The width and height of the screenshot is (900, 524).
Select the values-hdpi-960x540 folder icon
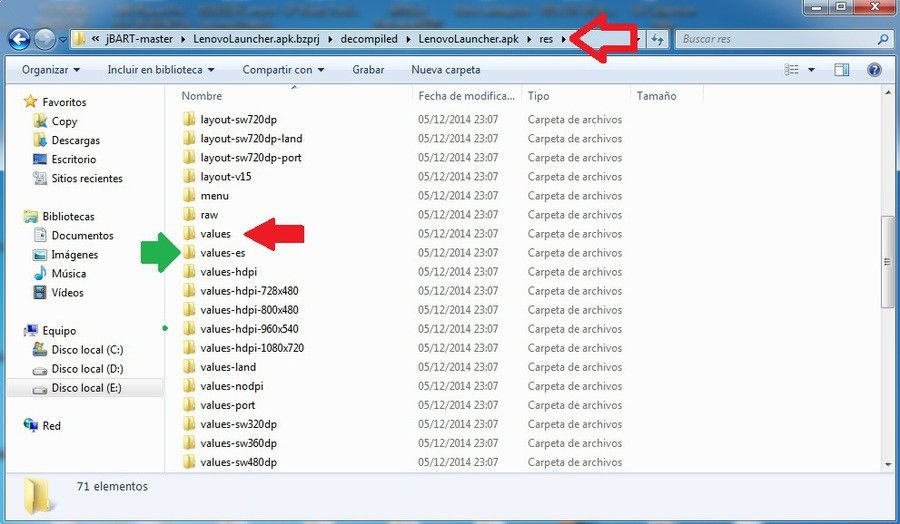coord(189,328)
